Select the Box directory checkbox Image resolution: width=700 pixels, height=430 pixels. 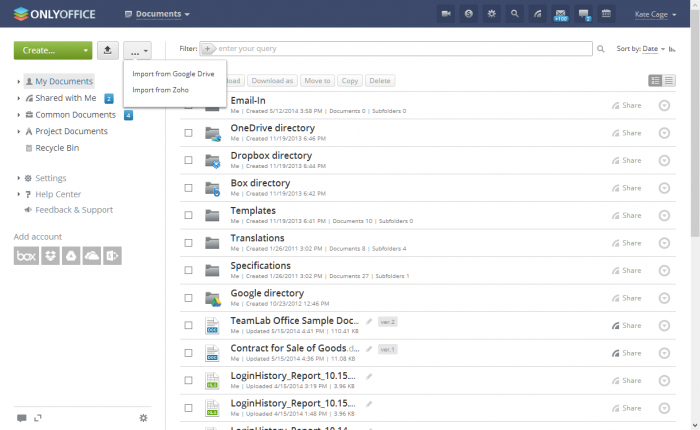click(x=188, y=188)
